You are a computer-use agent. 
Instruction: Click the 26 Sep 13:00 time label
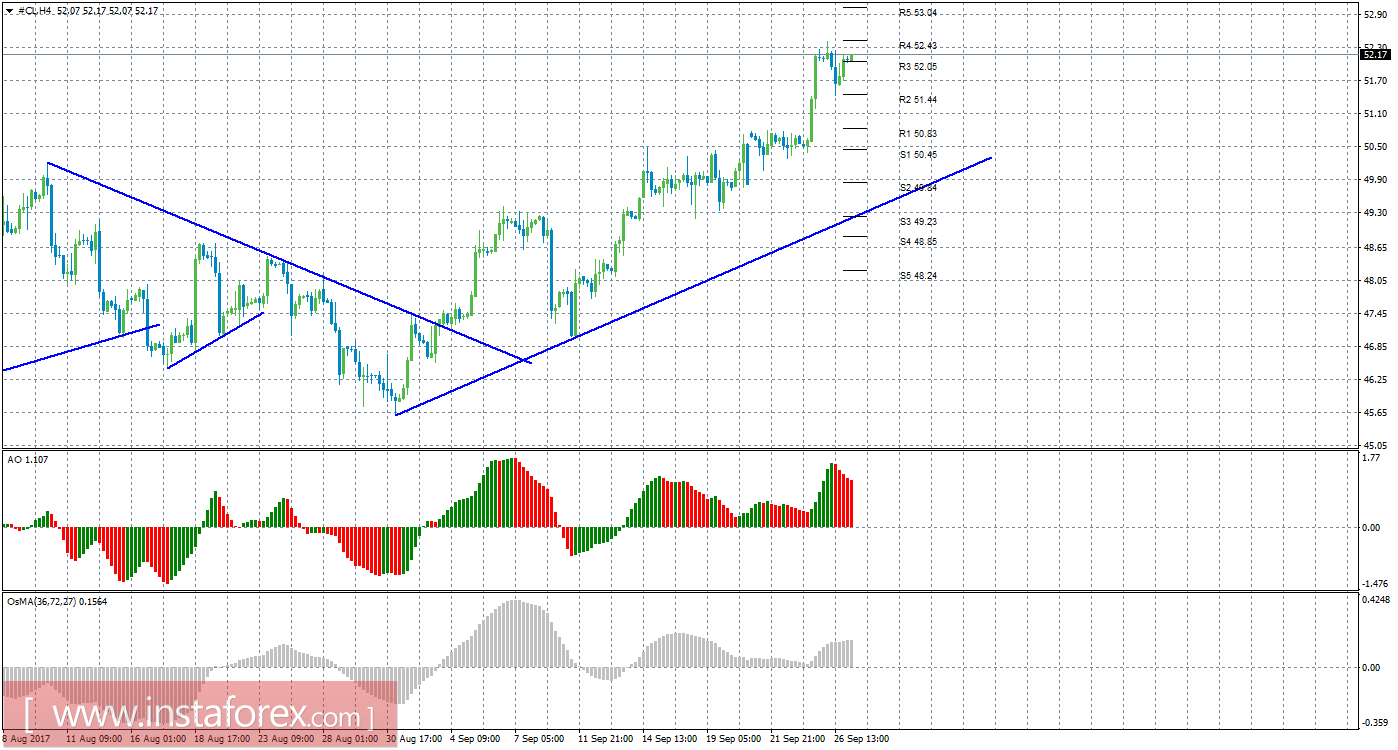pos(863,739)
